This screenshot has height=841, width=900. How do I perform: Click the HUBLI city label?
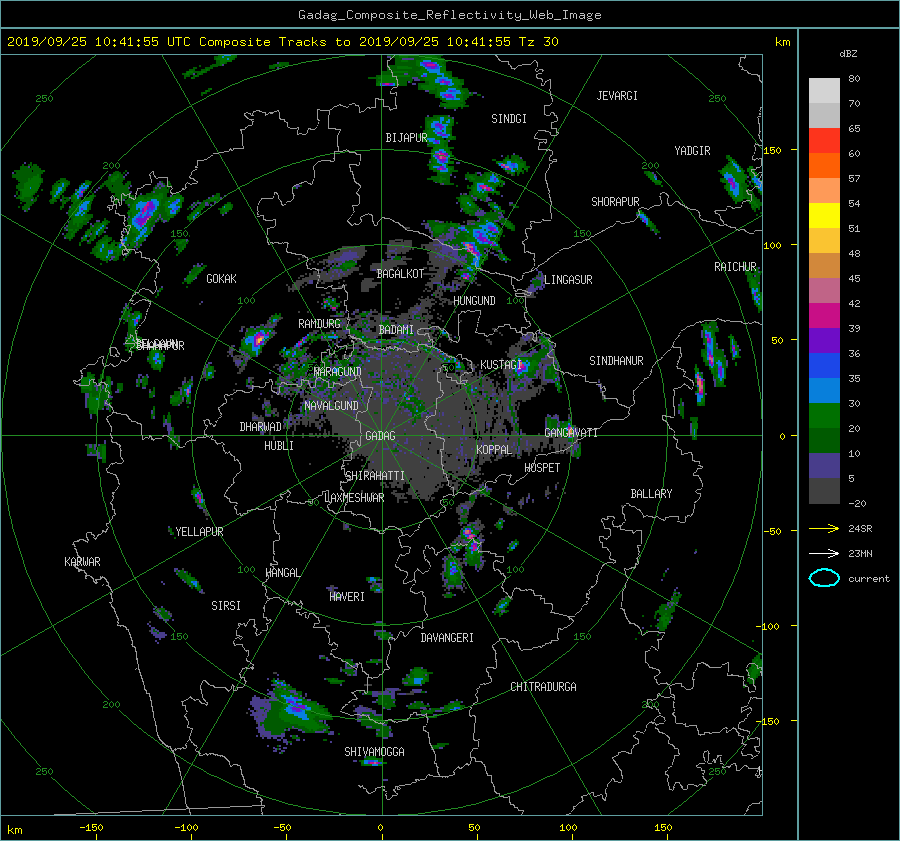[278, 445]
